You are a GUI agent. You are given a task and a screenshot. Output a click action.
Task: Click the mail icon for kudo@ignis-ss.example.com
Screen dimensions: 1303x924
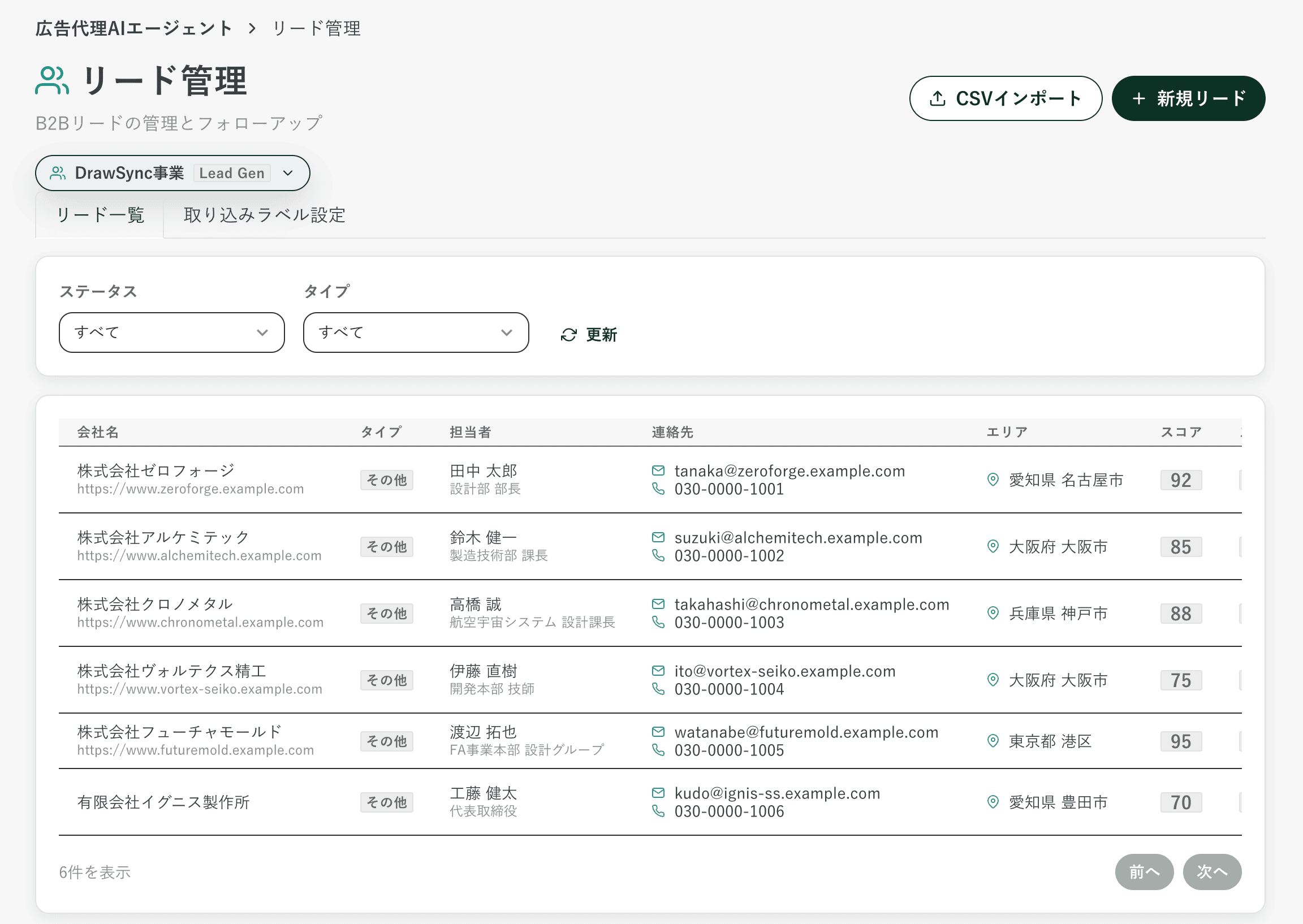coord(658,793)
